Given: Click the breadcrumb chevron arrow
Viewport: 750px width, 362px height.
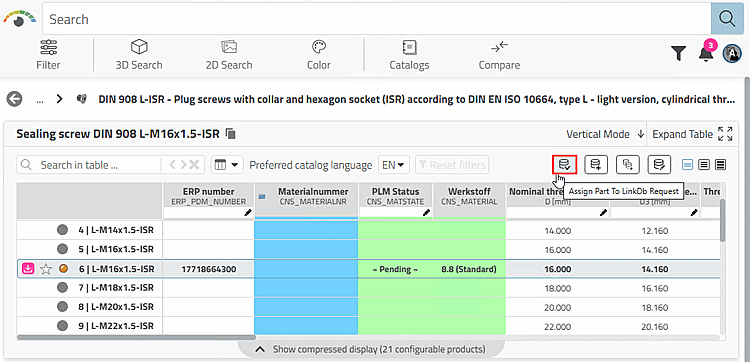Looking at the screenshot, I should tap(59, 99).
